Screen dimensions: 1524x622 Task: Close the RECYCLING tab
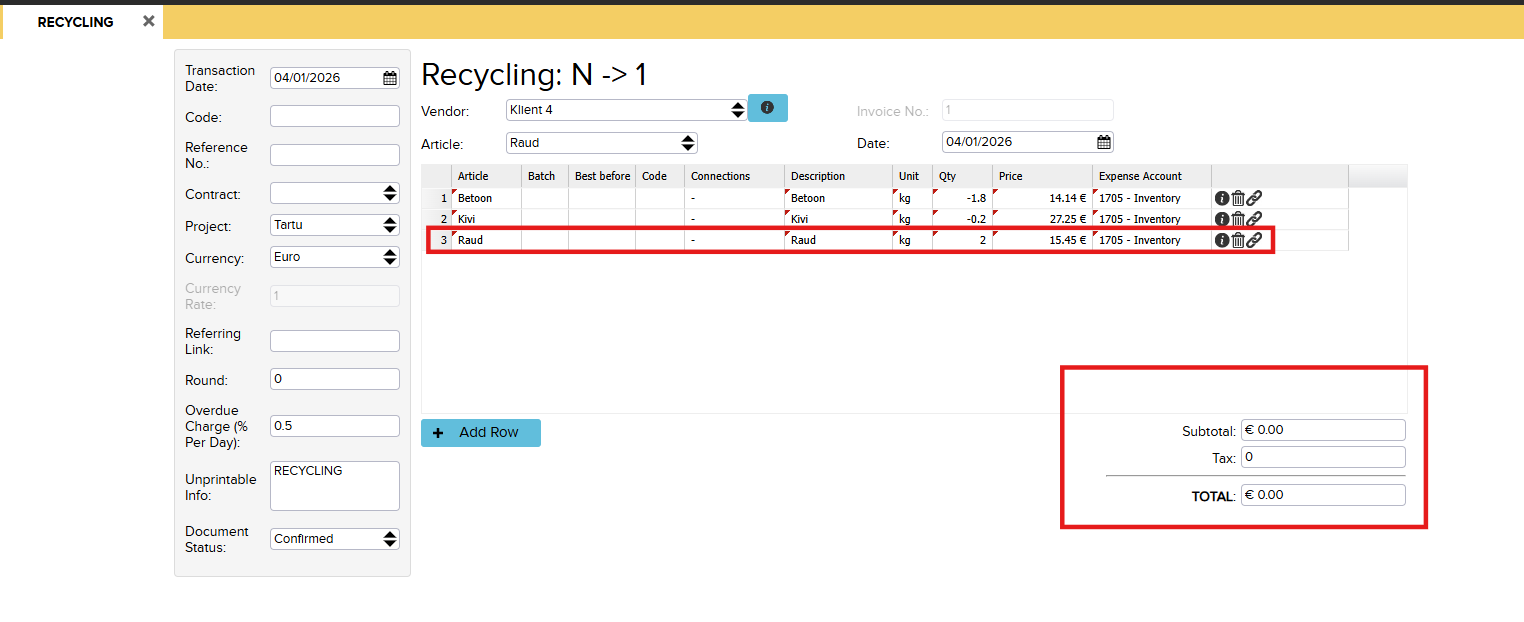click(148, 21)
